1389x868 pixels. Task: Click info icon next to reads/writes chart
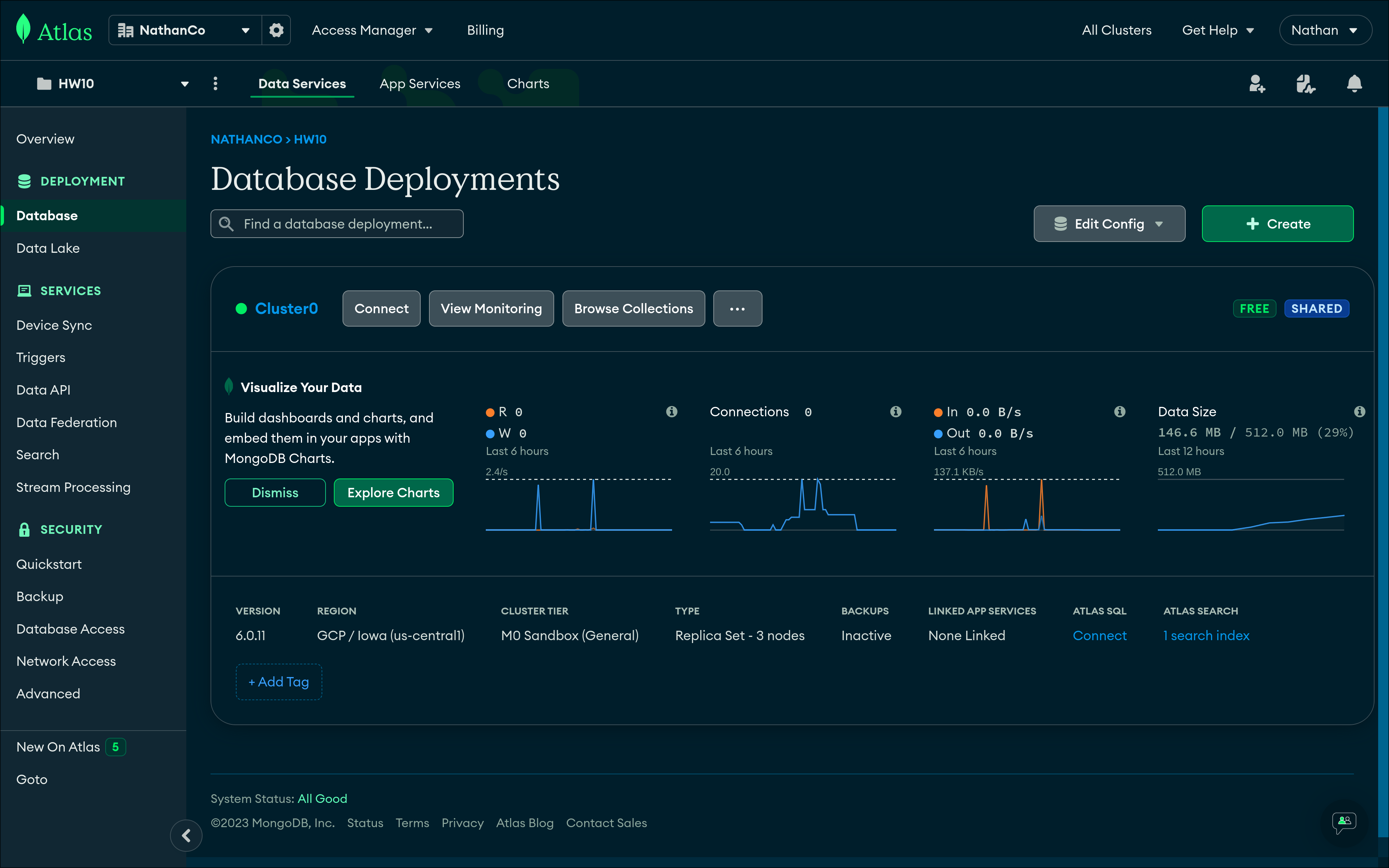(672, 412)
